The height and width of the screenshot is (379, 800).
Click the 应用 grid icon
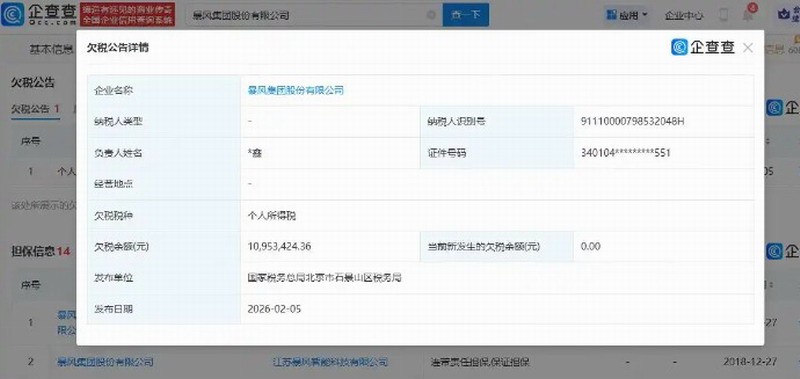point(612,15)
